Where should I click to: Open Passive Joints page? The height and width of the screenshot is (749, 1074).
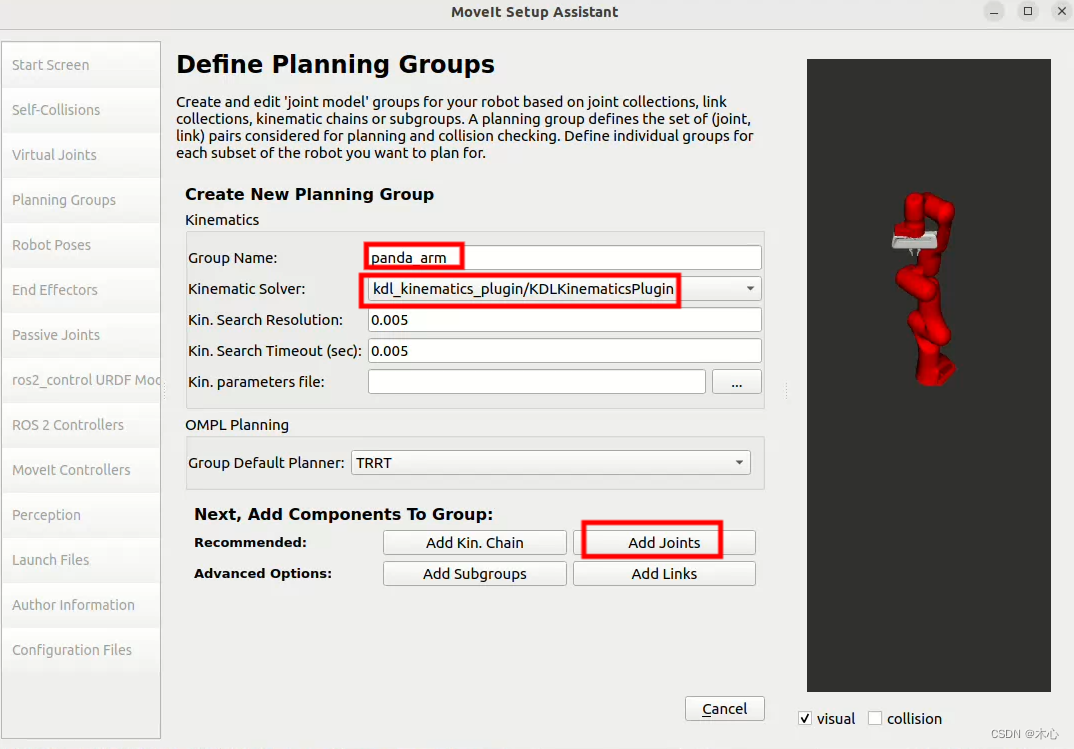pyautogui.click(x=81, y=335)
